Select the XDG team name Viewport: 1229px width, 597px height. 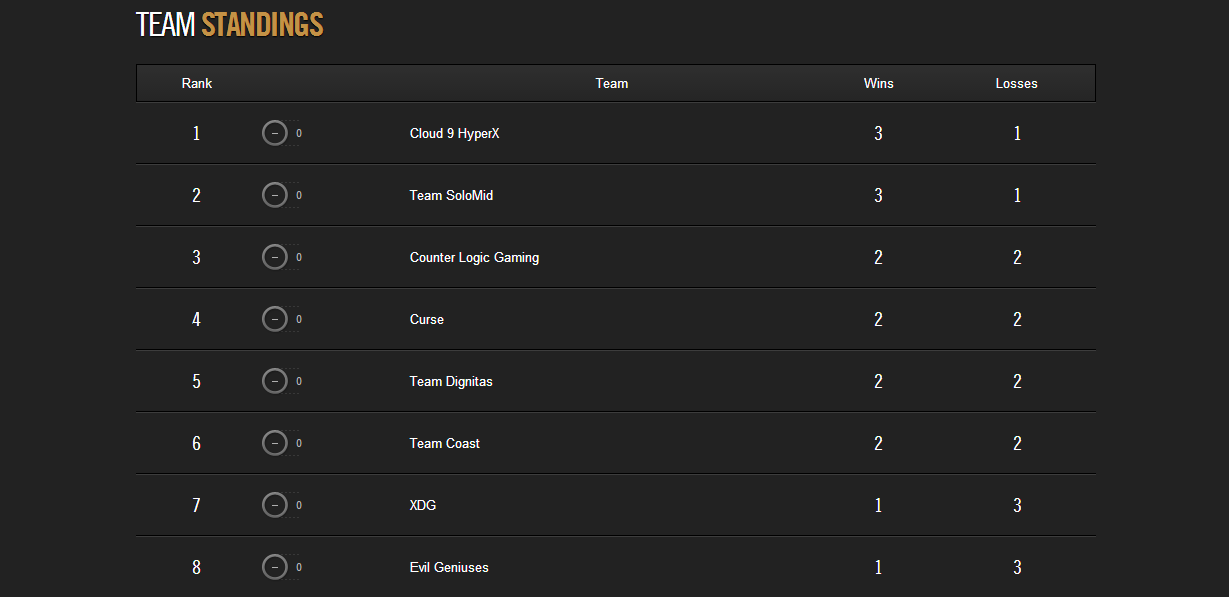423,505
